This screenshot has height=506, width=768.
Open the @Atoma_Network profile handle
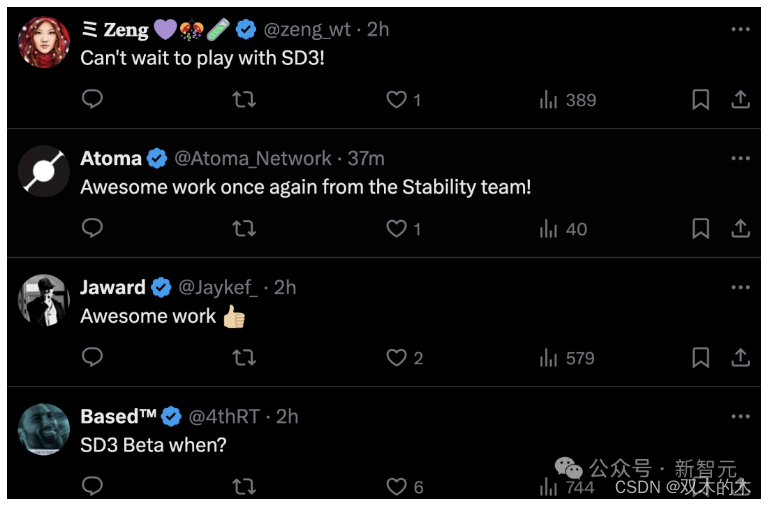(252, 158)
